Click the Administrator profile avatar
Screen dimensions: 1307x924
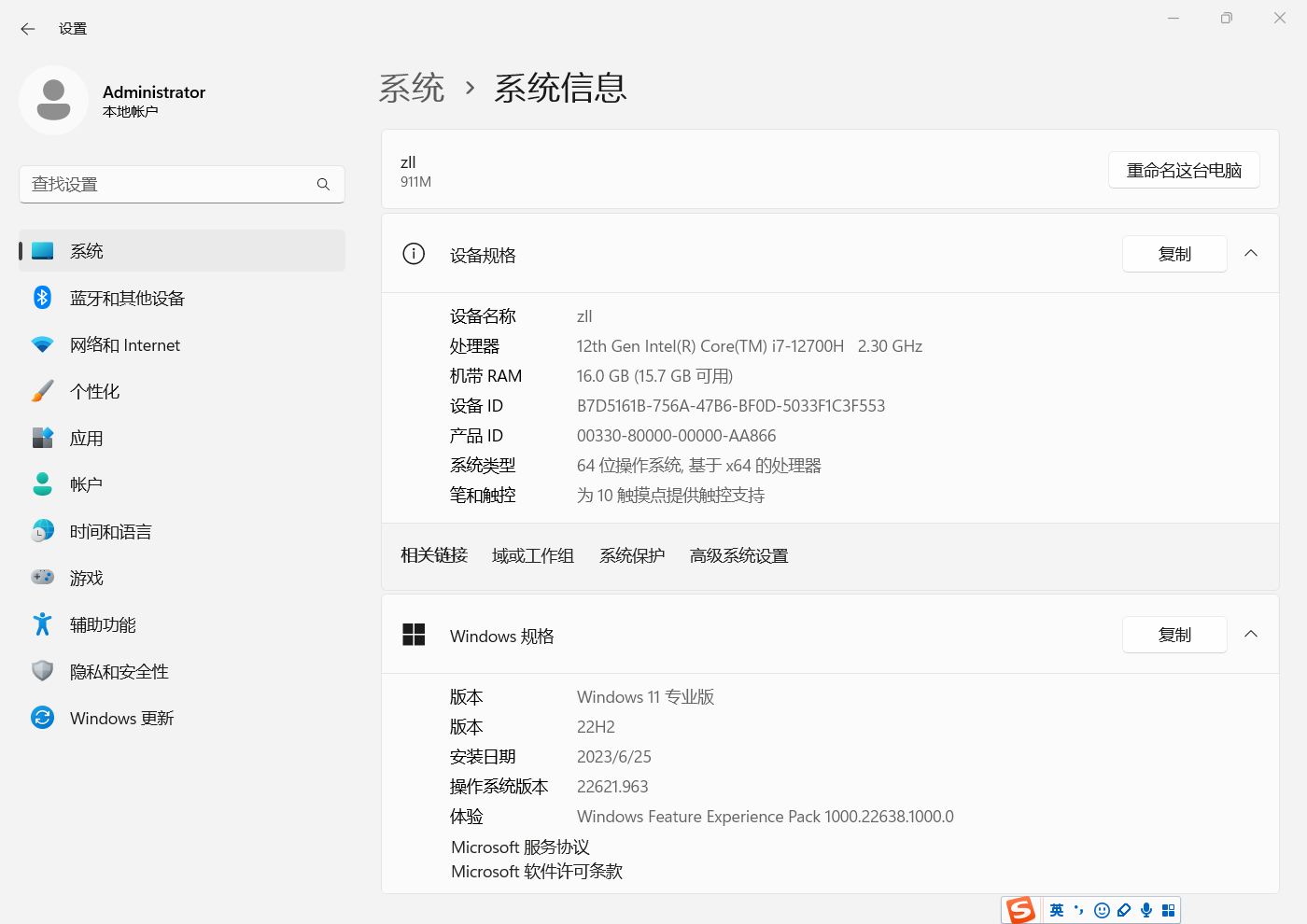pyautogui.click(x=53, y=100)
